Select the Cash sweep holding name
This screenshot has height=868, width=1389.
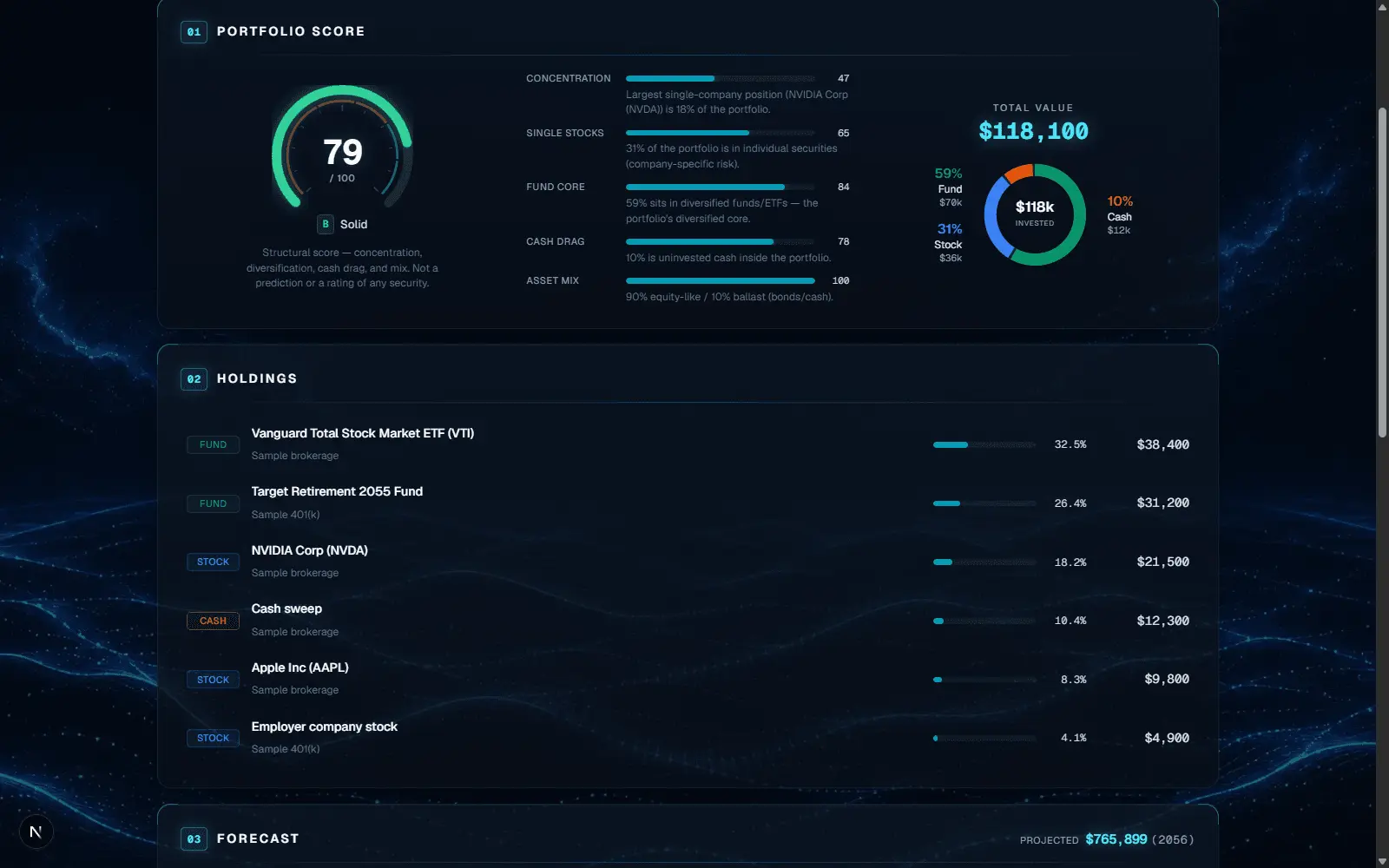pos(286,608)
